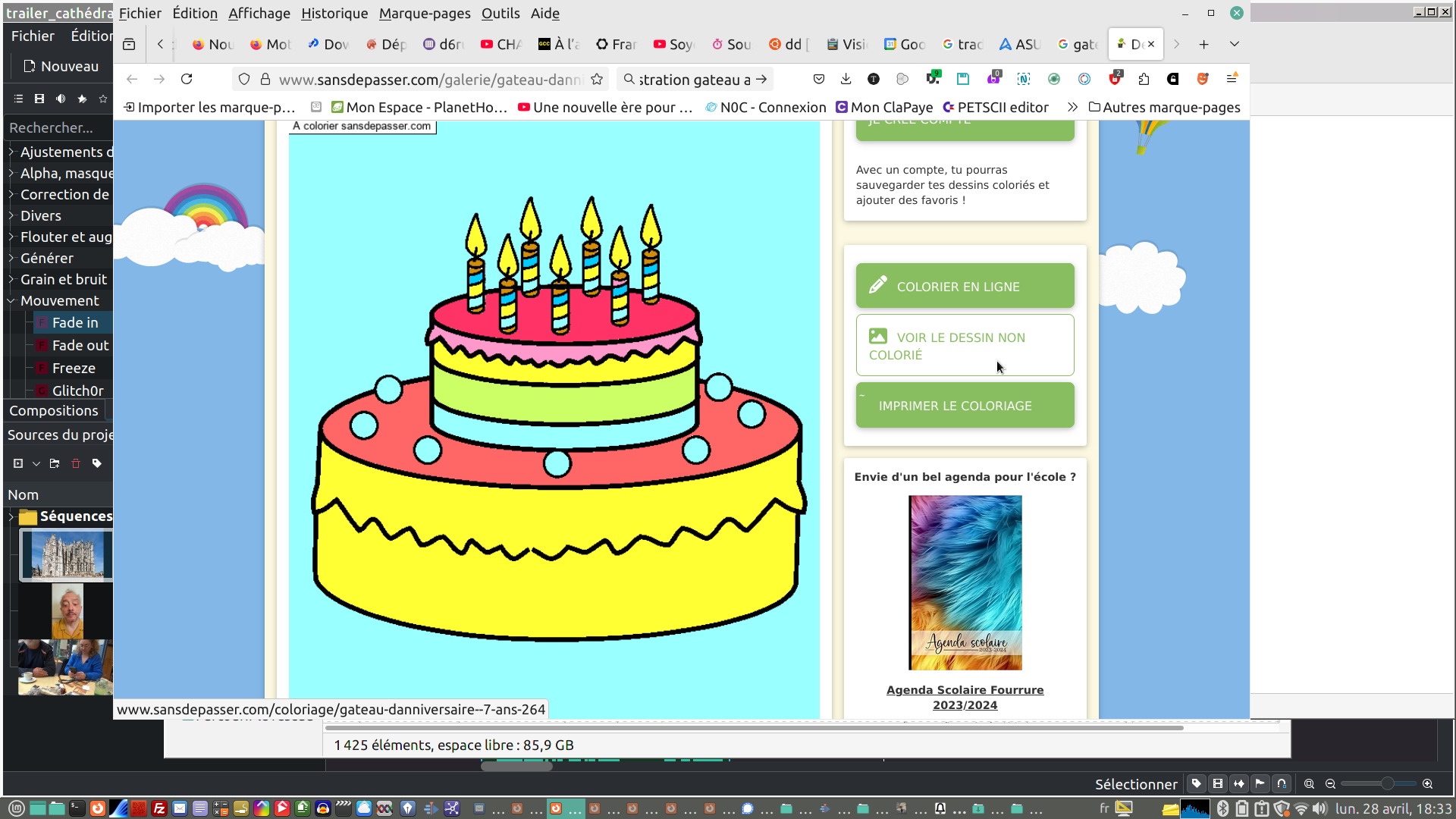1456x819 pixels.
Task: Open the Firefox downloads panel
Action: pos(846,79)
